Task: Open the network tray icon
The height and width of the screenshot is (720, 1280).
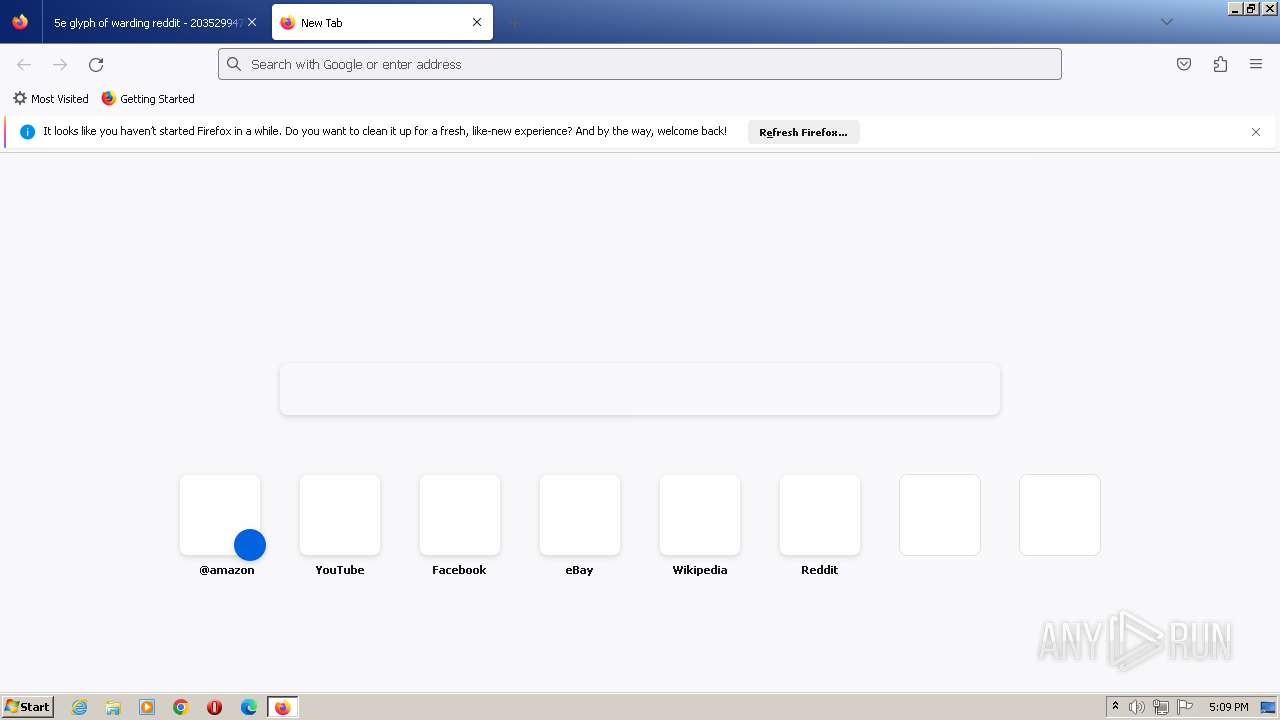Action: pyautogui.click(x=1161, y=707)
